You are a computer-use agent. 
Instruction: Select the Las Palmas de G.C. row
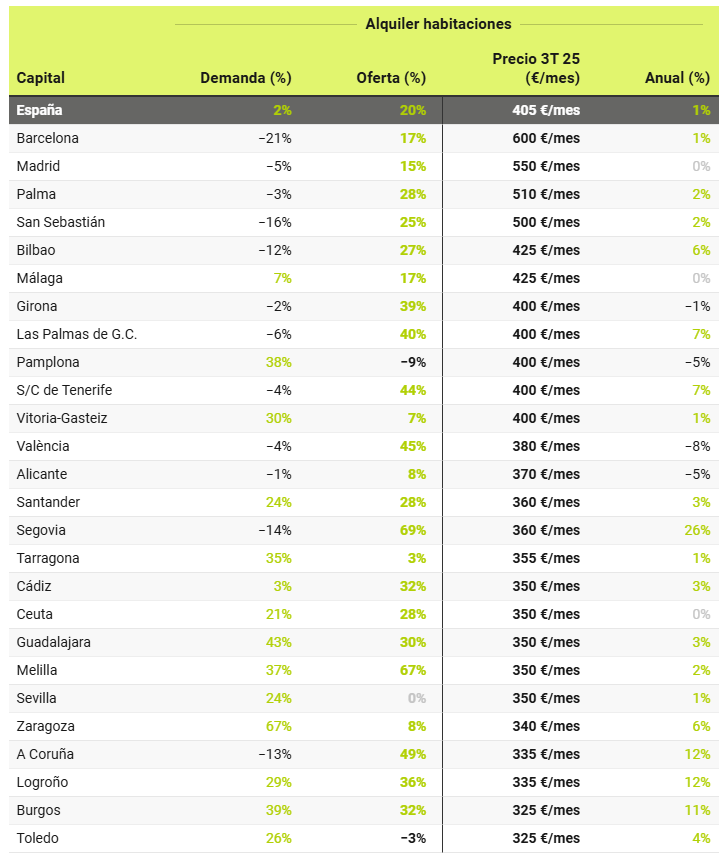coord(77,334)
